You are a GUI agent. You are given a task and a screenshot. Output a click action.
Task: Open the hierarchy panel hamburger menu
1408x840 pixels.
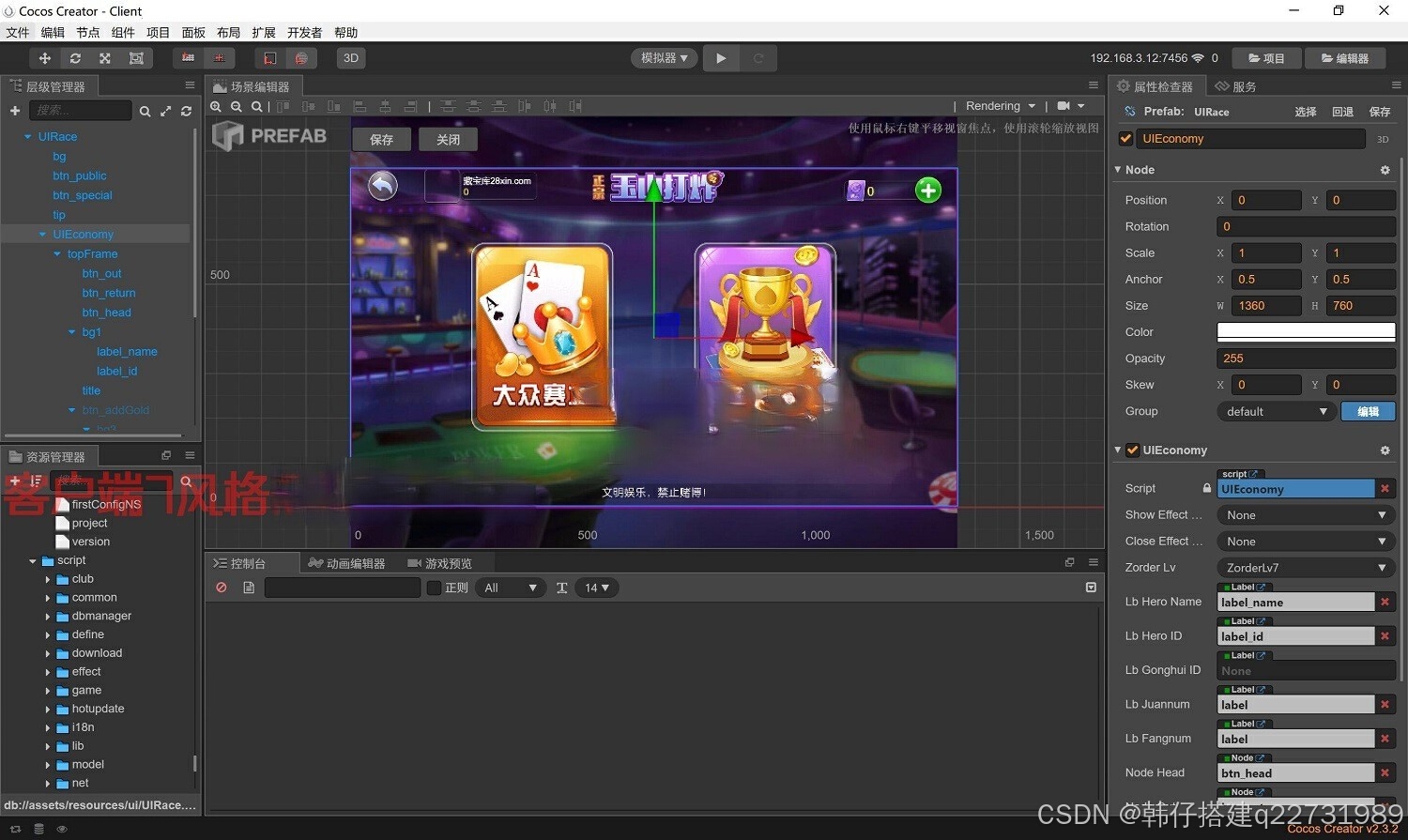coord(190,85)
